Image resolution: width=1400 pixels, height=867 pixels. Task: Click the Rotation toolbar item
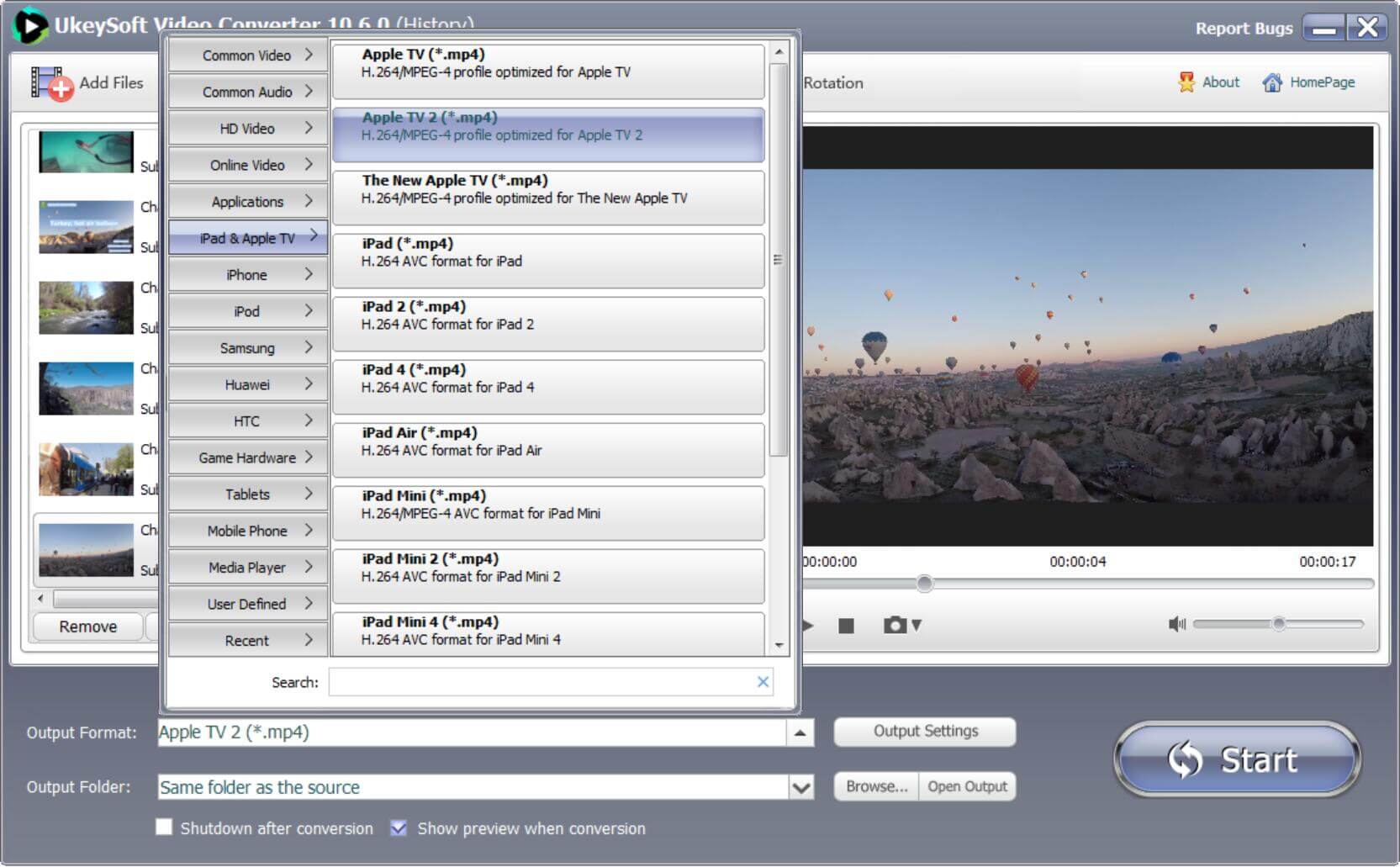833,83
